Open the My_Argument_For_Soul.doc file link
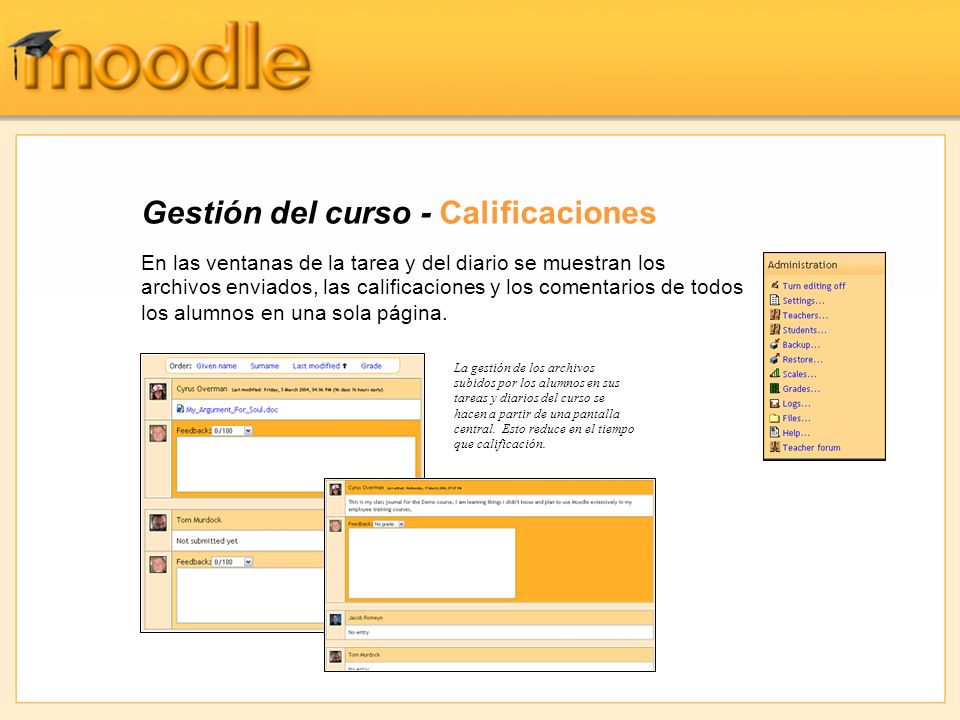Image resolution: width=960 pixels, height=720 pixels. [232, 410]
